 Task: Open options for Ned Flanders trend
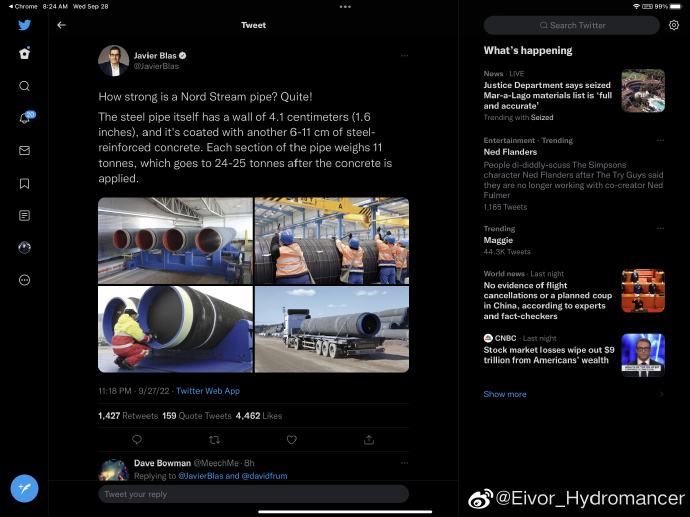[660, 140]
